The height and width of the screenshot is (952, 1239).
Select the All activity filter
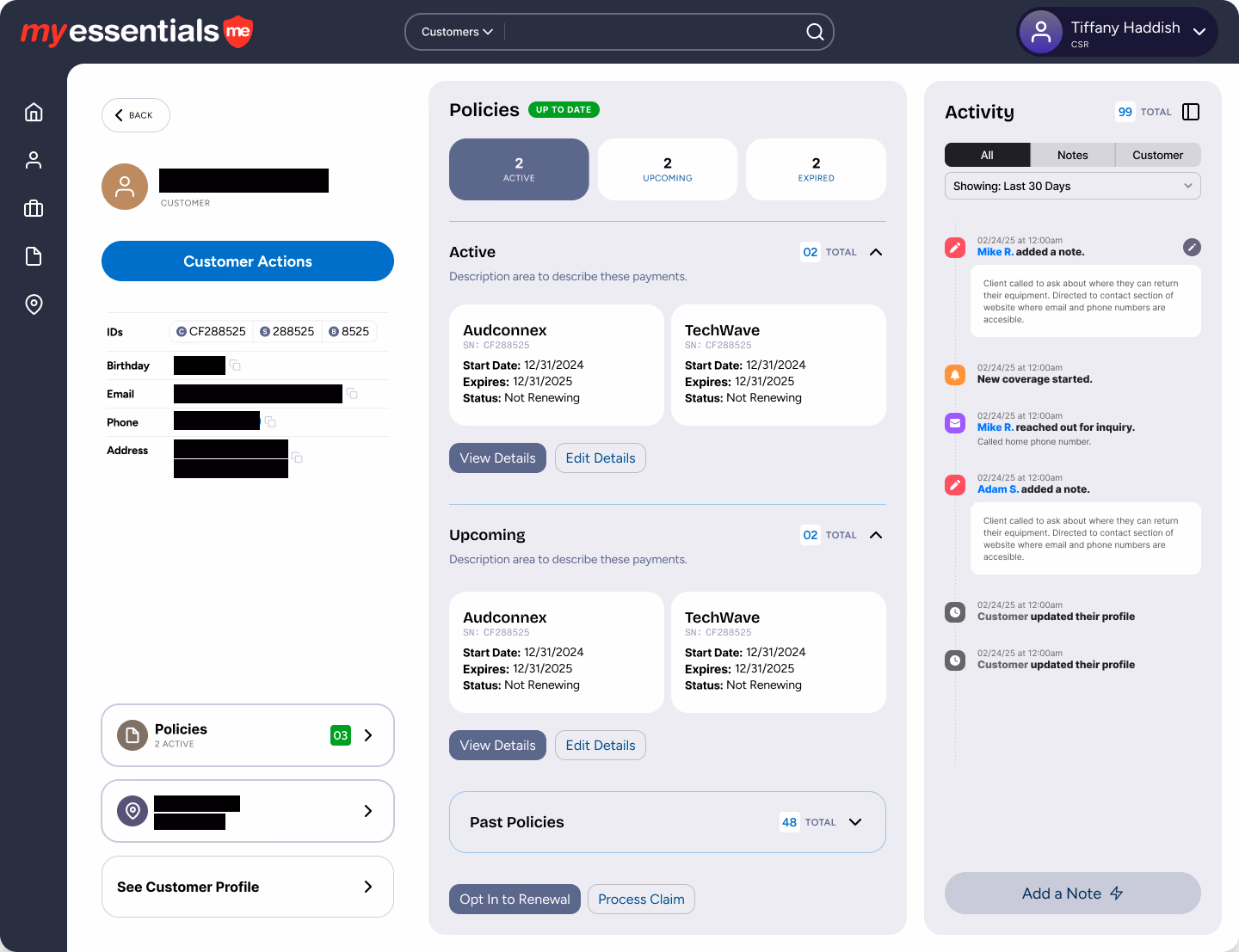click(987, 156)
